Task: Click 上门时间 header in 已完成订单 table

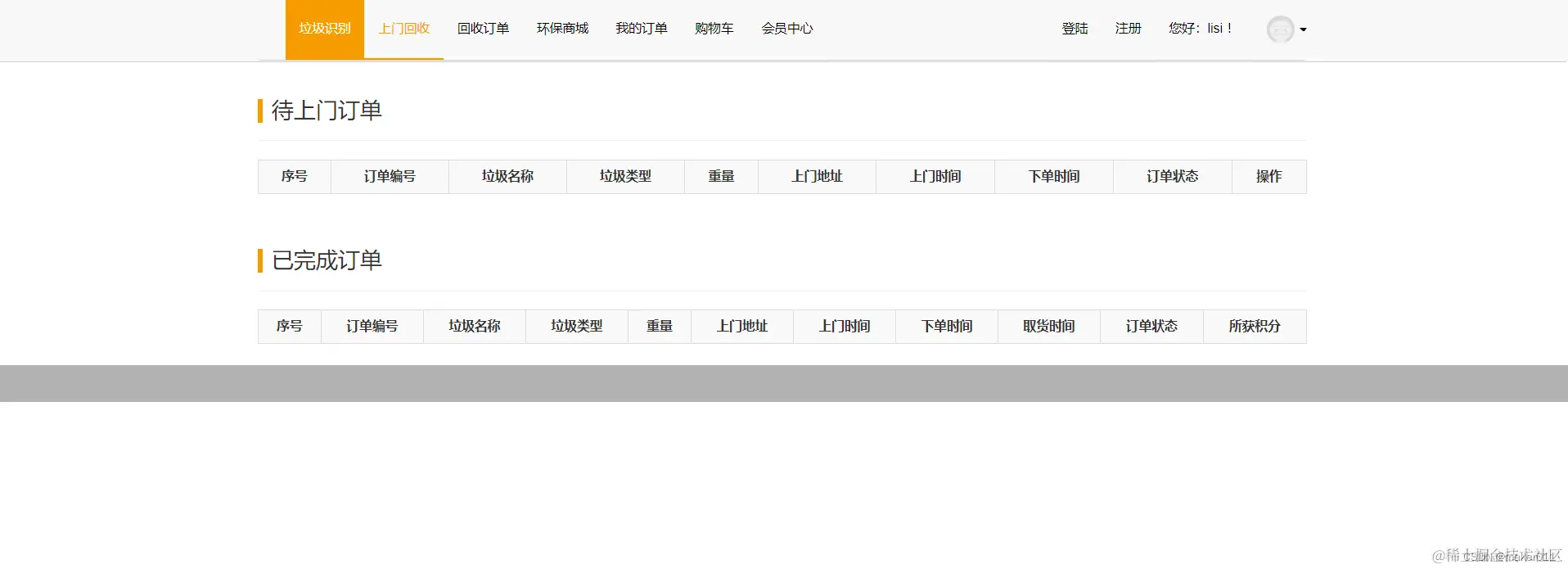Action: click(845, 327)
